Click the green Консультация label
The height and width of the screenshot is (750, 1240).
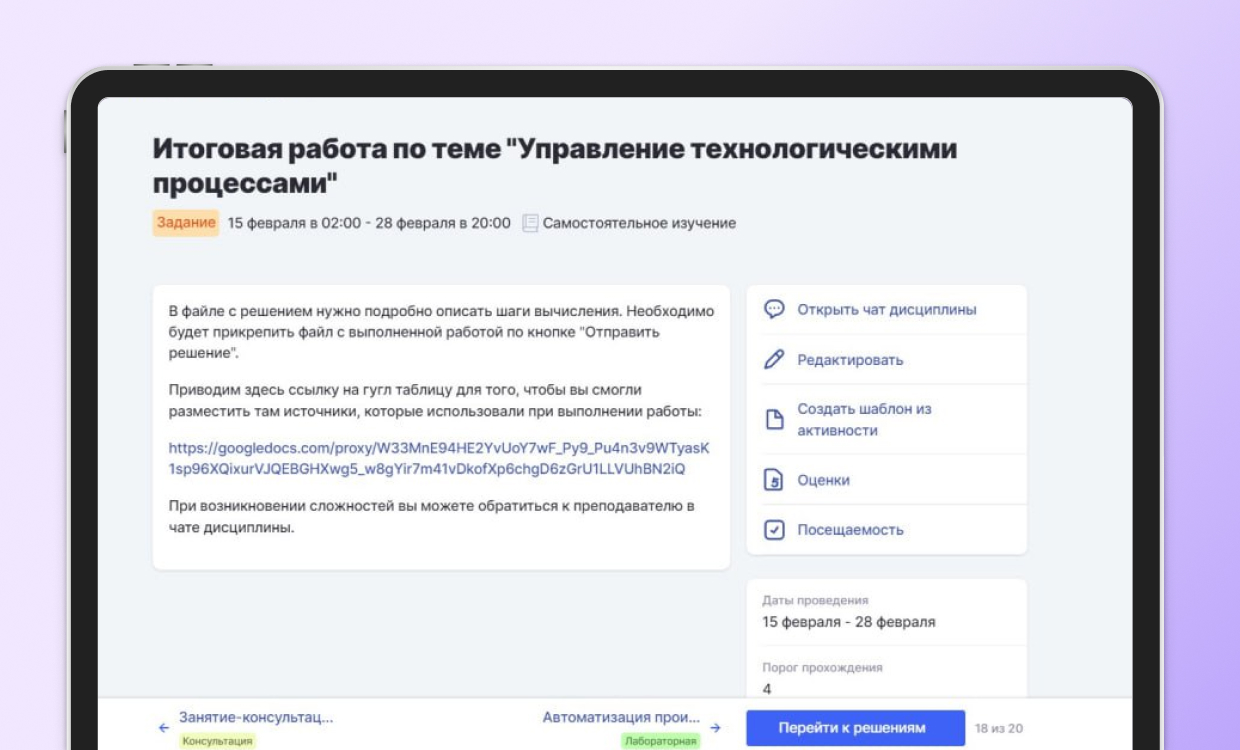217,741
